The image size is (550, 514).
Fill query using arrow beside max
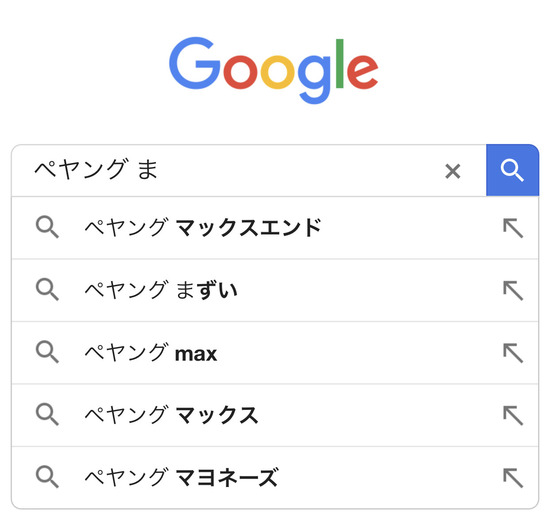pos(513,353)
